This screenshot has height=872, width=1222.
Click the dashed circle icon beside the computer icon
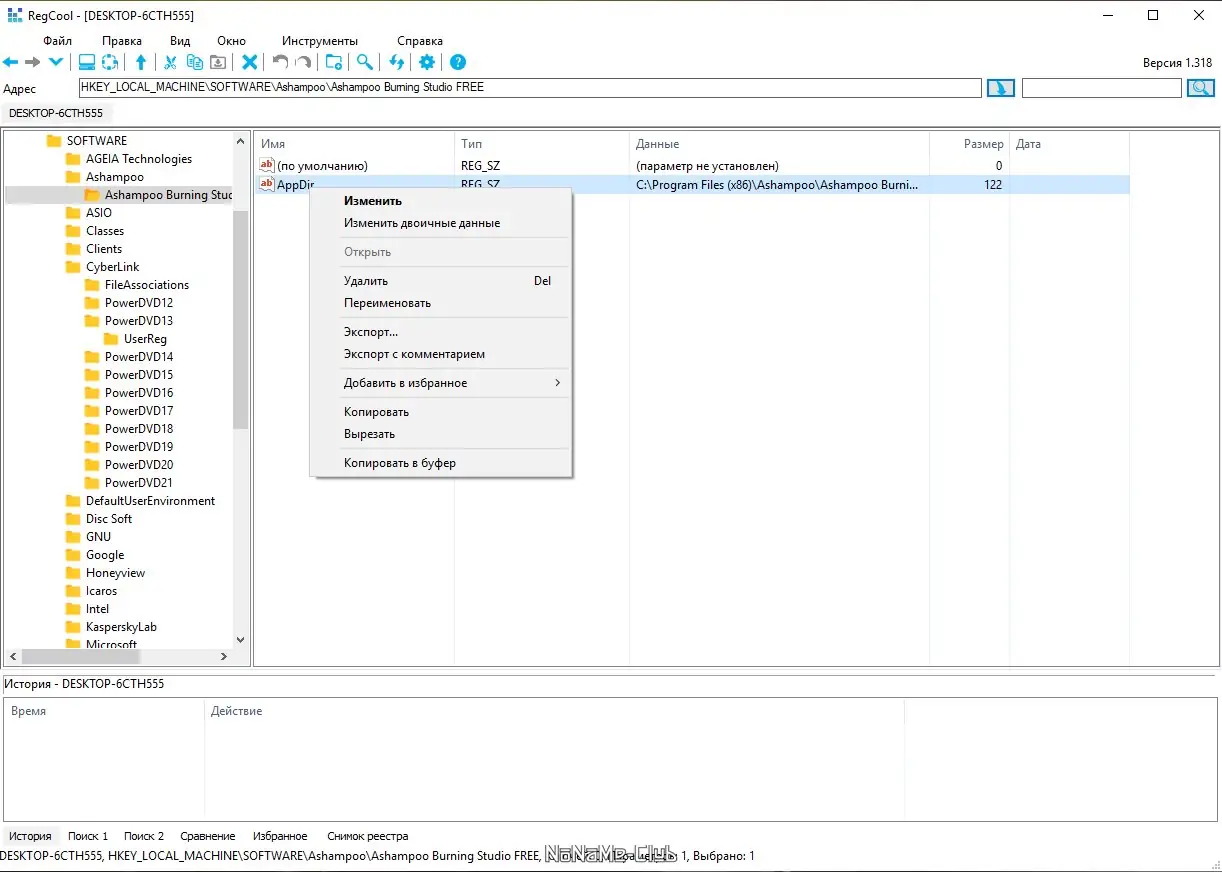point(110,62)
